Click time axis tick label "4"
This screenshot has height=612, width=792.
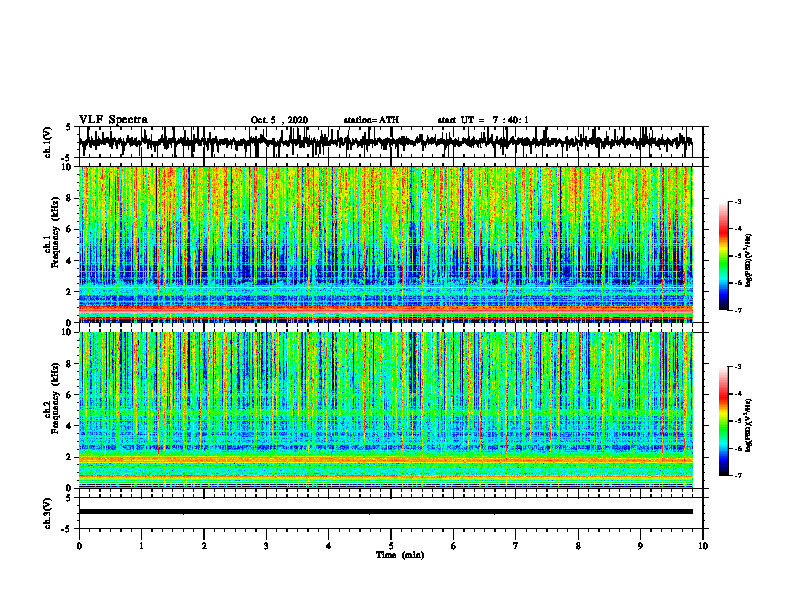329,546
